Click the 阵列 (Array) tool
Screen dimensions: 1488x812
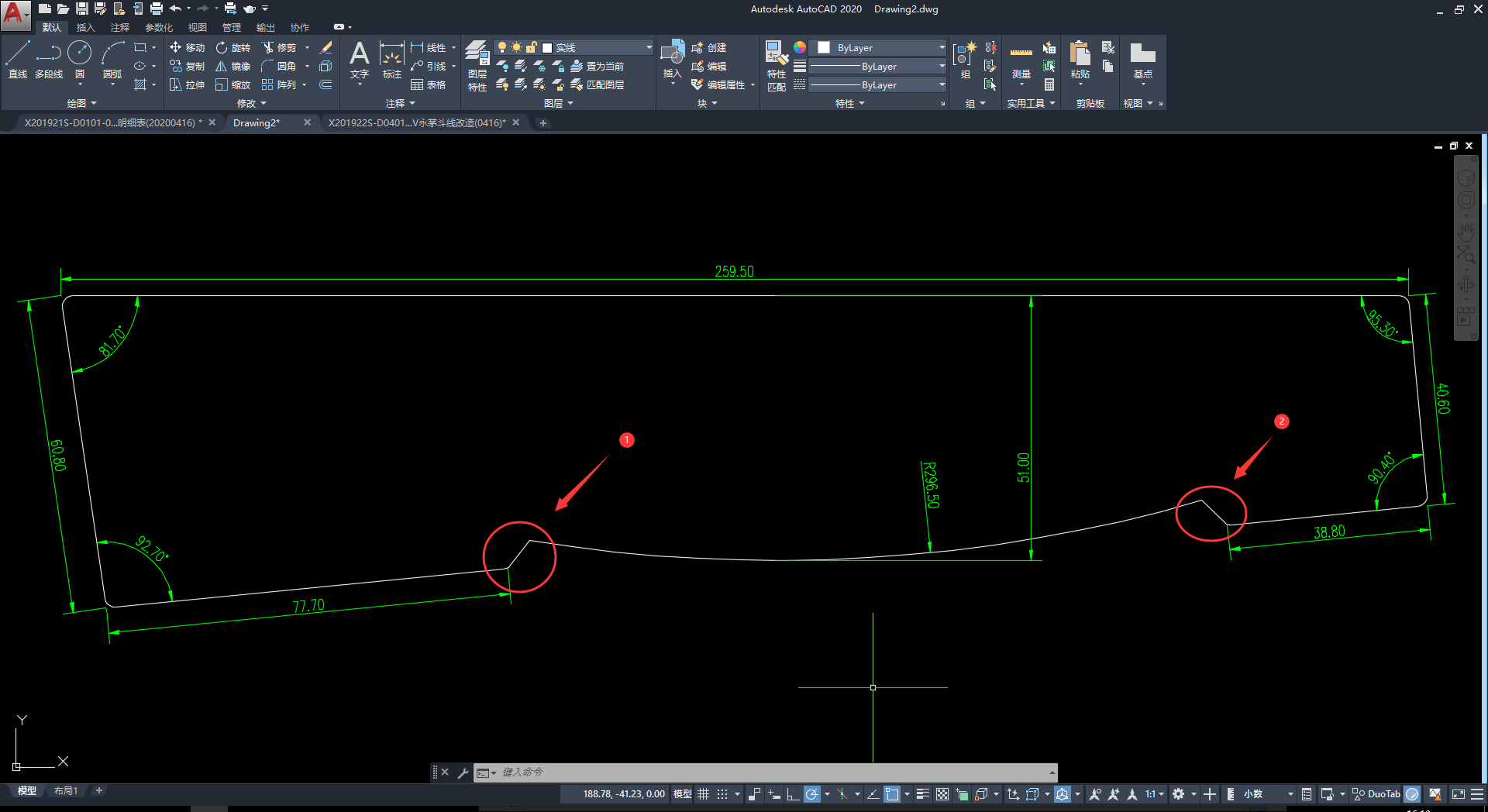click(278, 84)
